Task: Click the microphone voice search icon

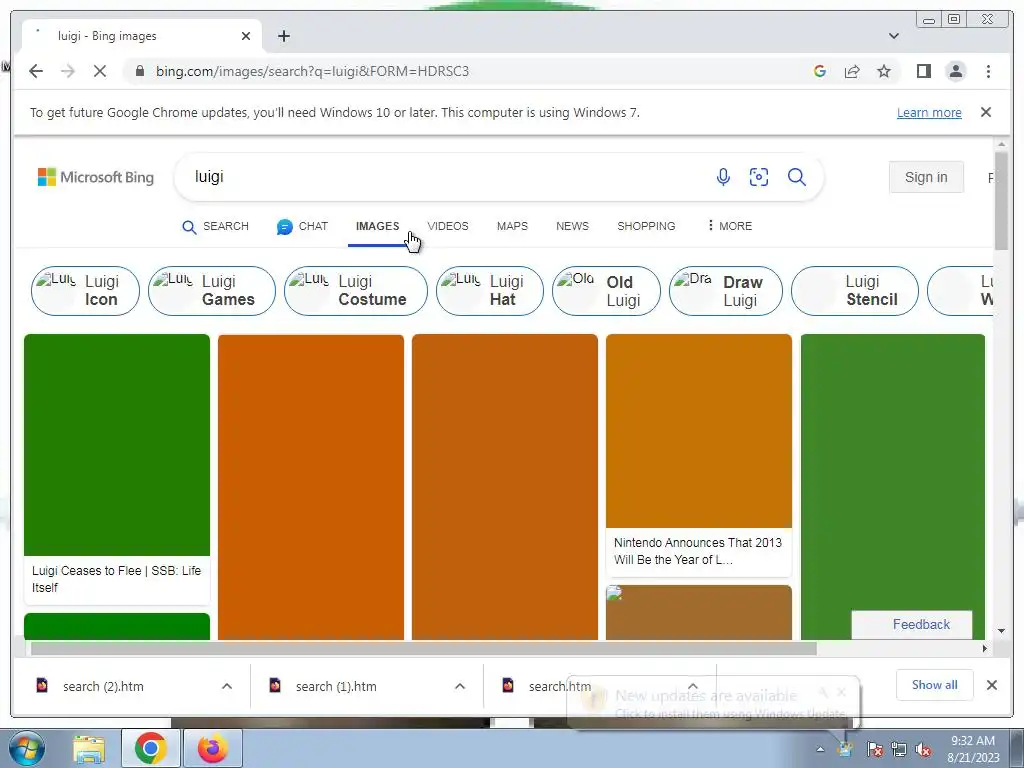Action: [x=723, y=177]
